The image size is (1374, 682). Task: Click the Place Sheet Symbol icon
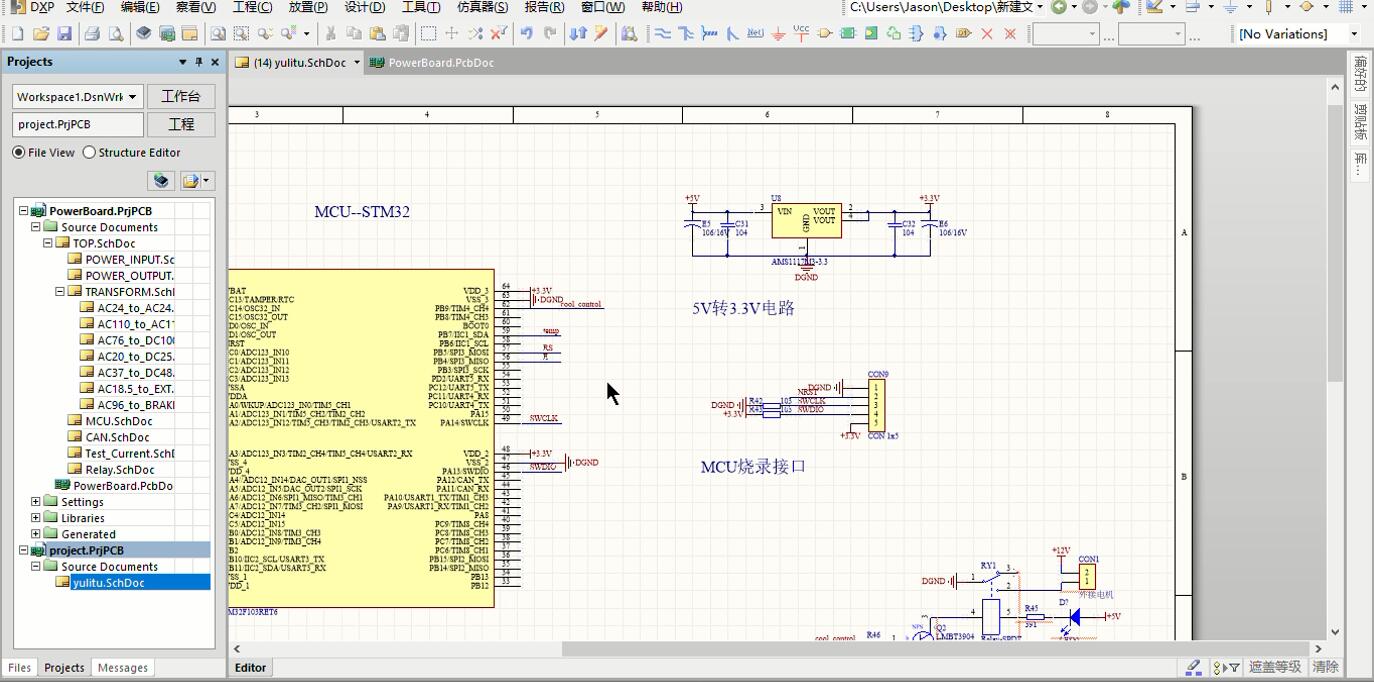848,34
